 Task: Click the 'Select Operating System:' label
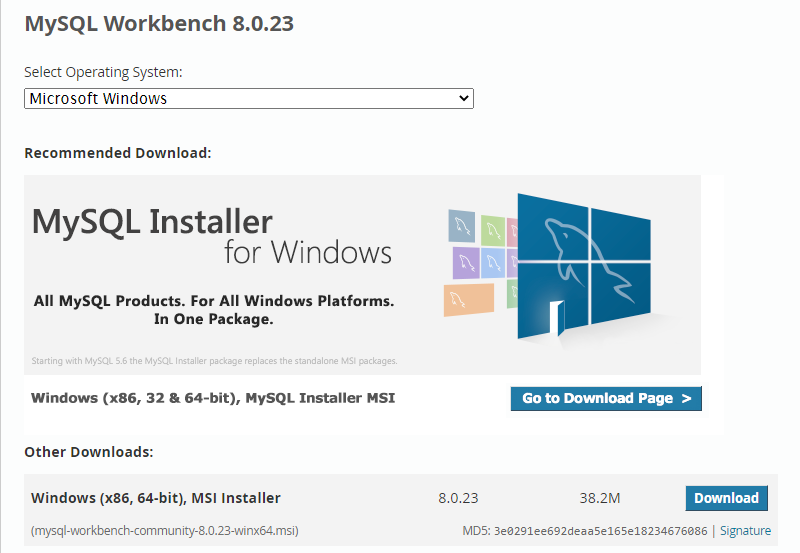103,72
